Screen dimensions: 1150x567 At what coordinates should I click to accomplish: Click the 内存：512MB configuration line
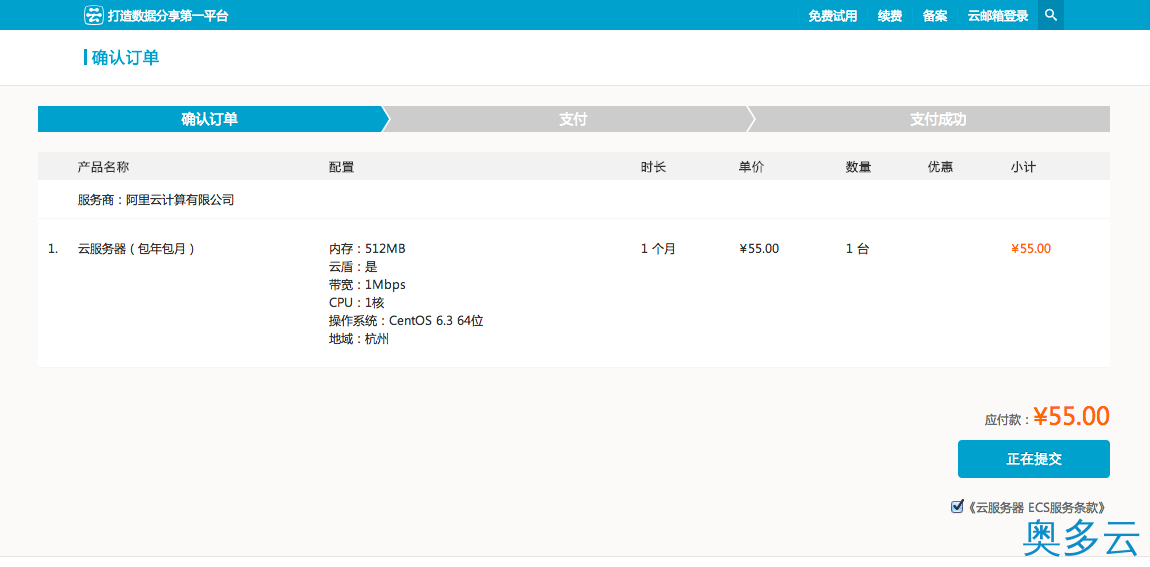[x=367, y=249]
